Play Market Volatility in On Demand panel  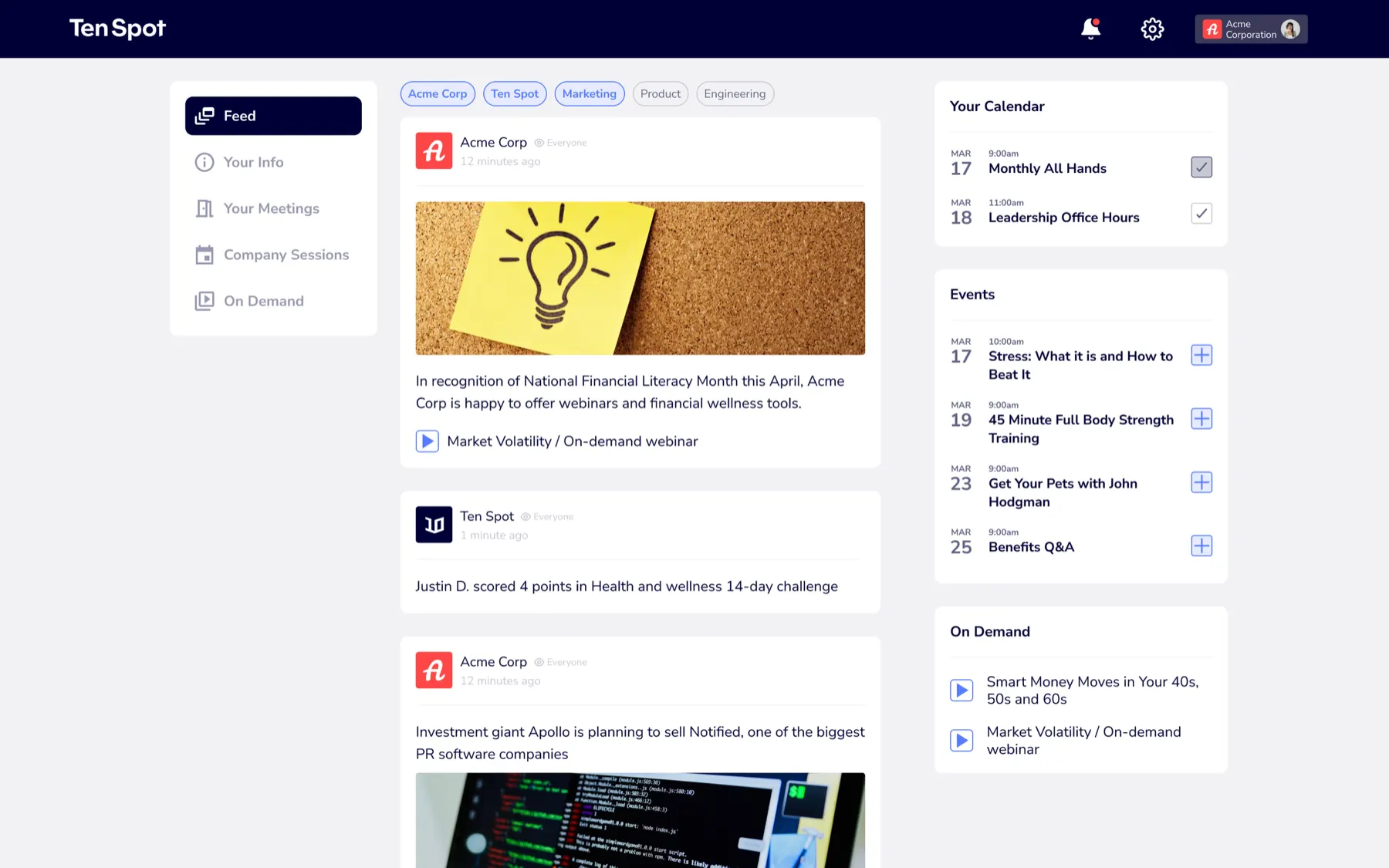click(961, 741)
